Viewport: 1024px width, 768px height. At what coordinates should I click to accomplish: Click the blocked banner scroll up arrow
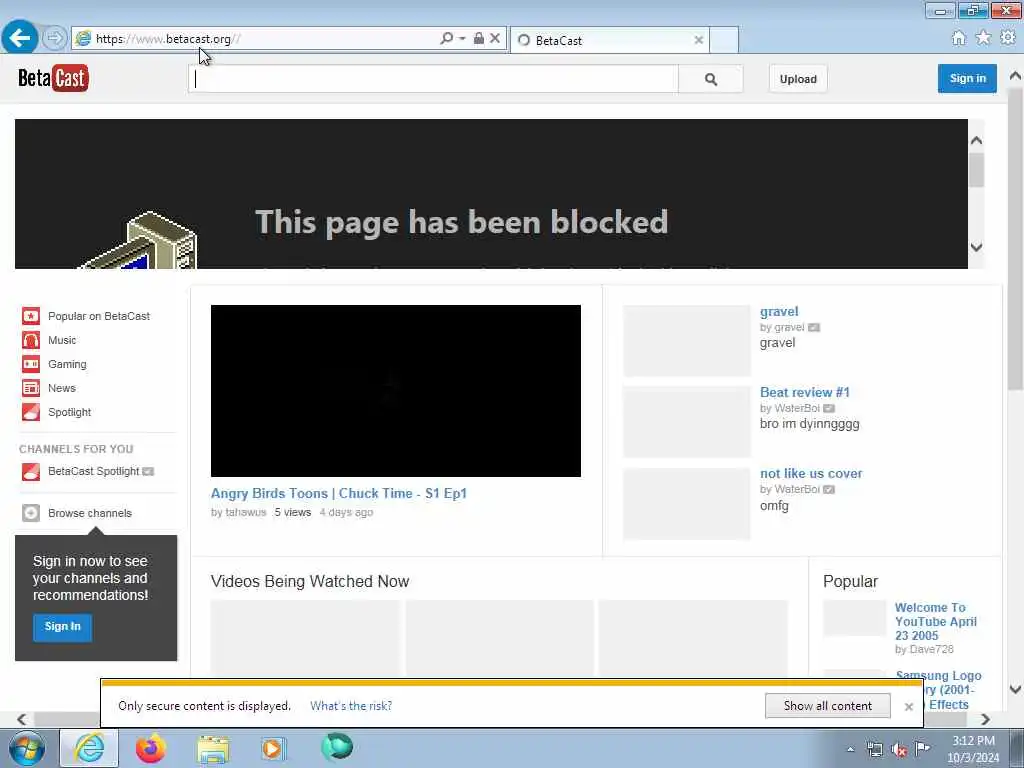[976, 140]
